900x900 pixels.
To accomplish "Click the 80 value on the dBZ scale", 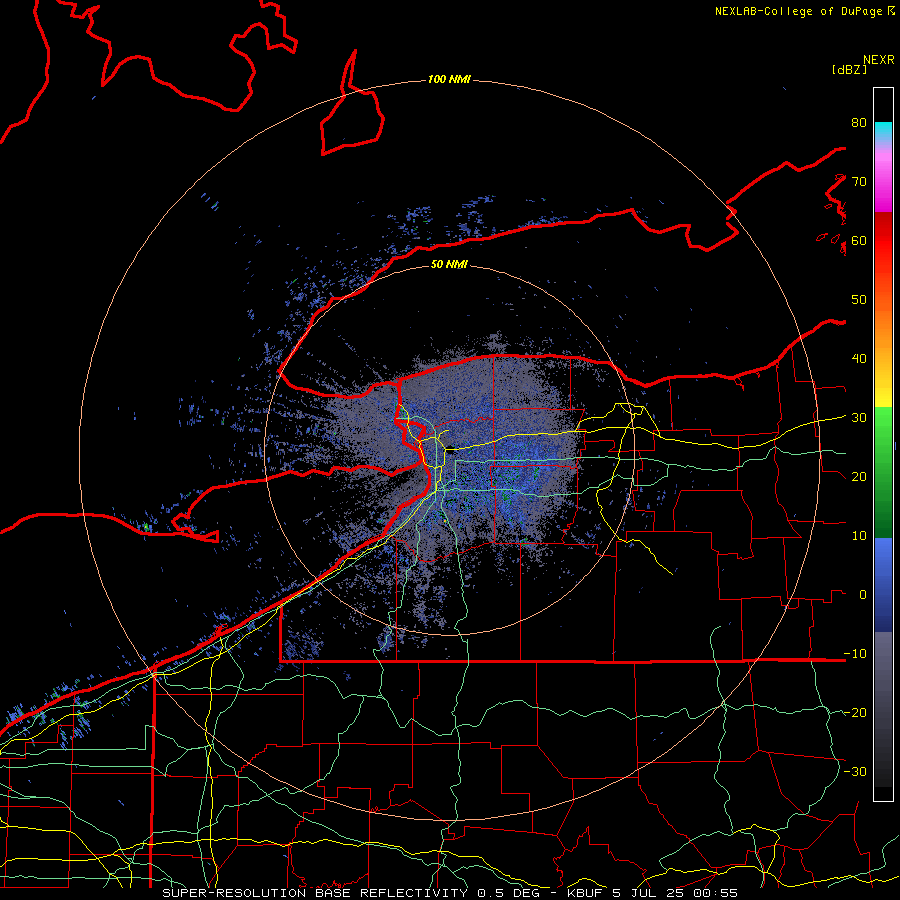I will click(x=859, y=122).
